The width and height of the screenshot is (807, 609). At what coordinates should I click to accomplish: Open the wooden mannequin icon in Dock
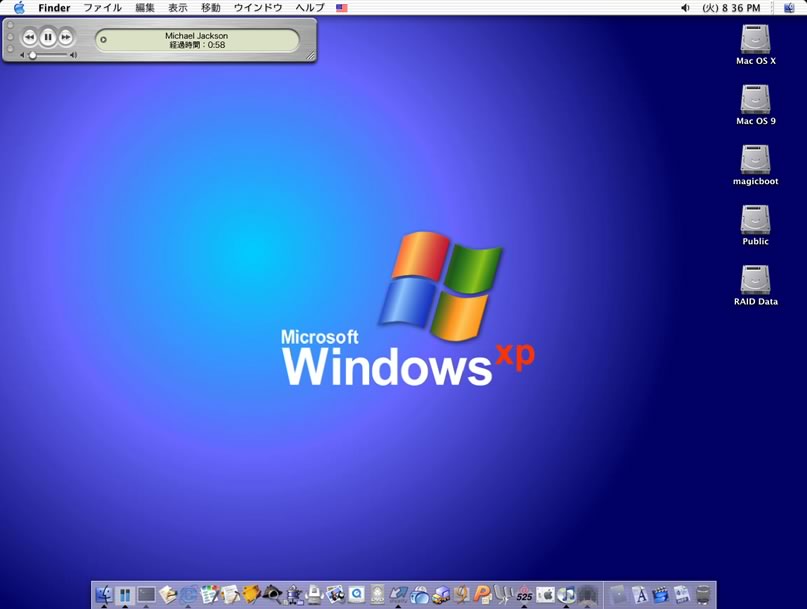461,595
